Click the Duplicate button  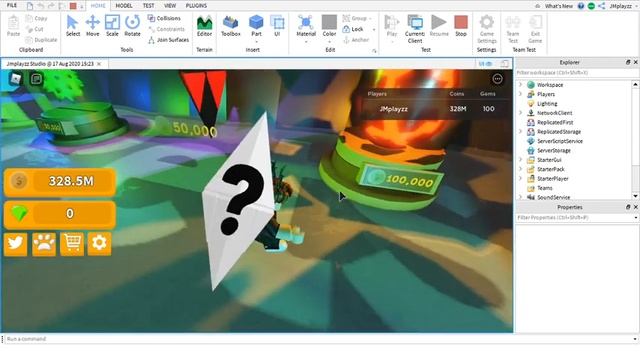pyautogui.click(x=41, y=40)
